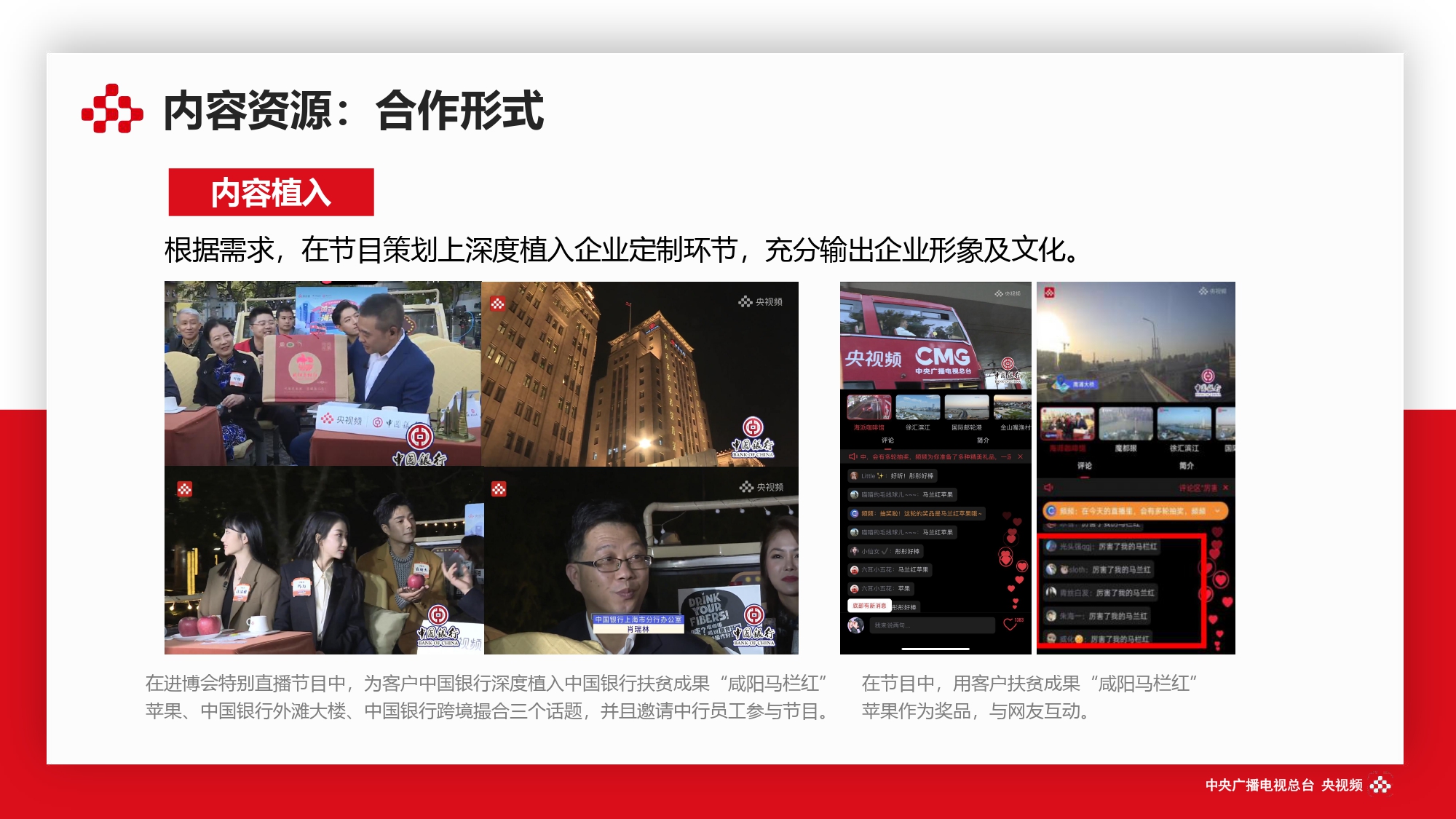
Task: Click the 底部有新消息 new-message button
Action: coord(869,606)
